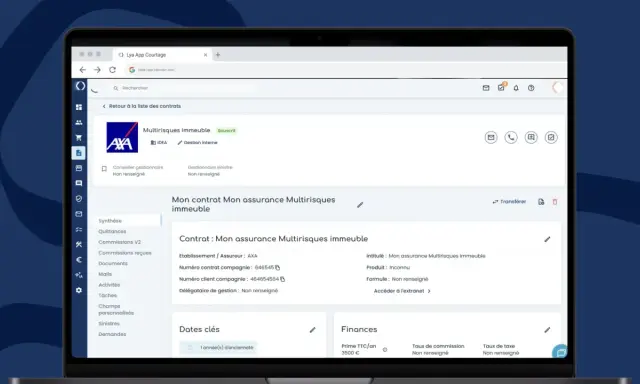The width and height of the screenshot is (640, 384).
Task: Delete the contract with the red trash icon
Action: (555, 202)
